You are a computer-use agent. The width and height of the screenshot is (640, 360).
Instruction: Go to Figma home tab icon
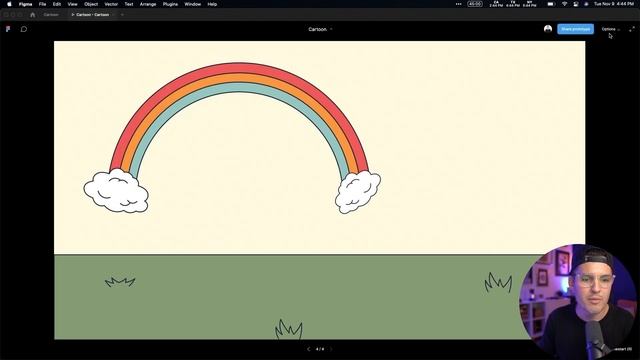33,15
